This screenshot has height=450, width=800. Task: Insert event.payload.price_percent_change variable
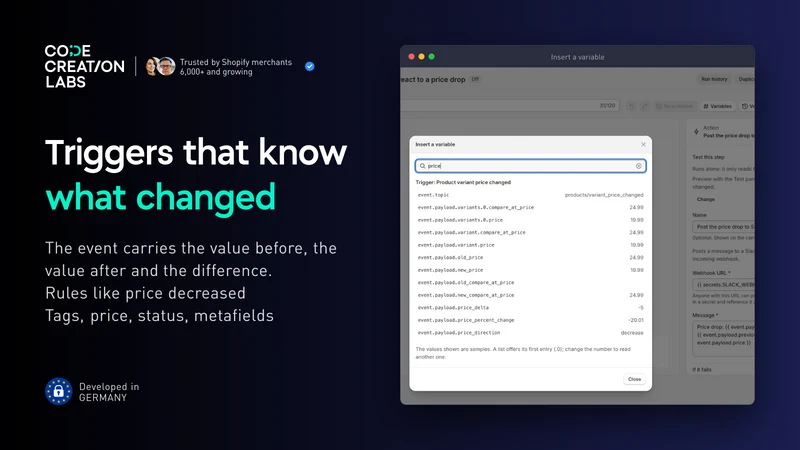(x=531, y=320)
